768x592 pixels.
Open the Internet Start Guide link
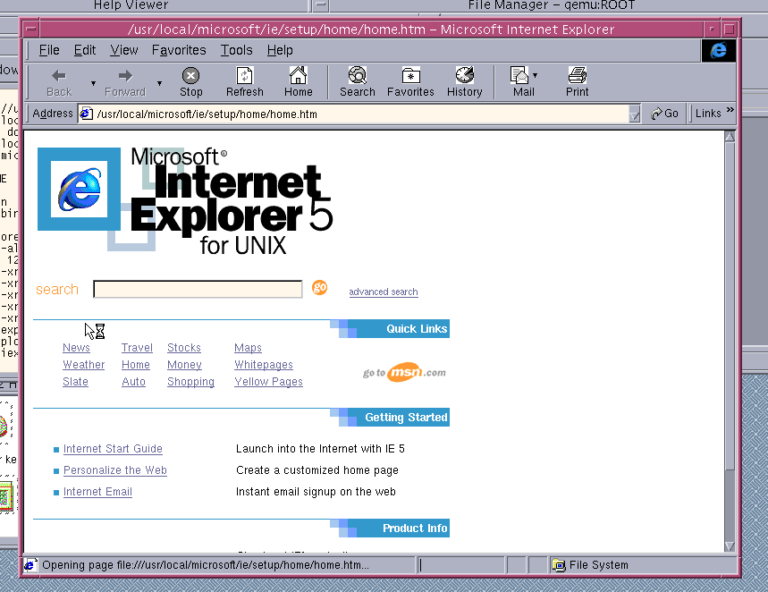(112, 449)
